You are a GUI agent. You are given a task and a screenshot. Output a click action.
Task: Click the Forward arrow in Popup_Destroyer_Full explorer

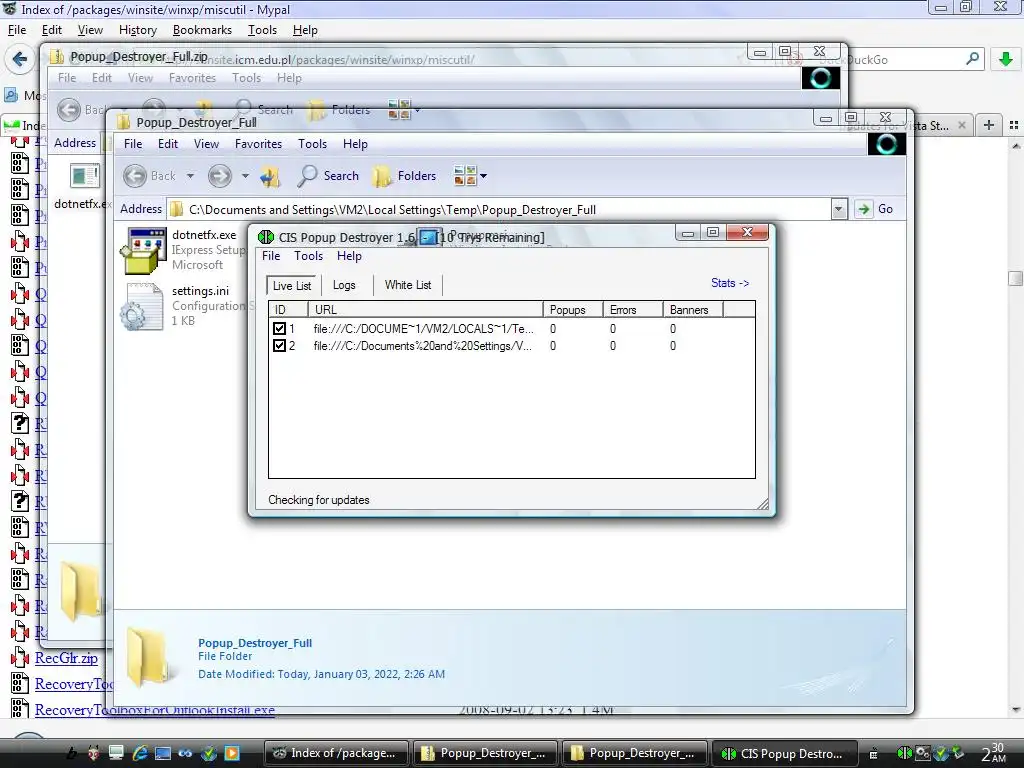(220, 176)
